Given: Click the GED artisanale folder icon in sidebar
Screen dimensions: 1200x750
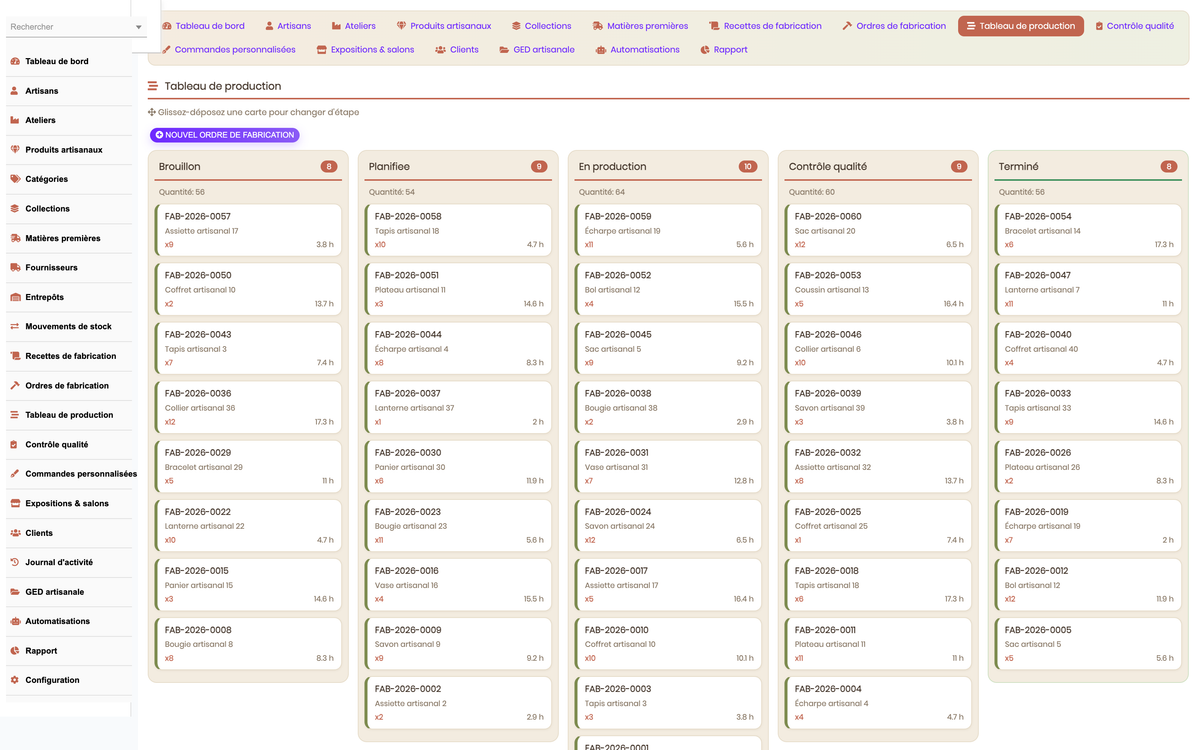Looking at the screenshot, I should click(15, 592).
